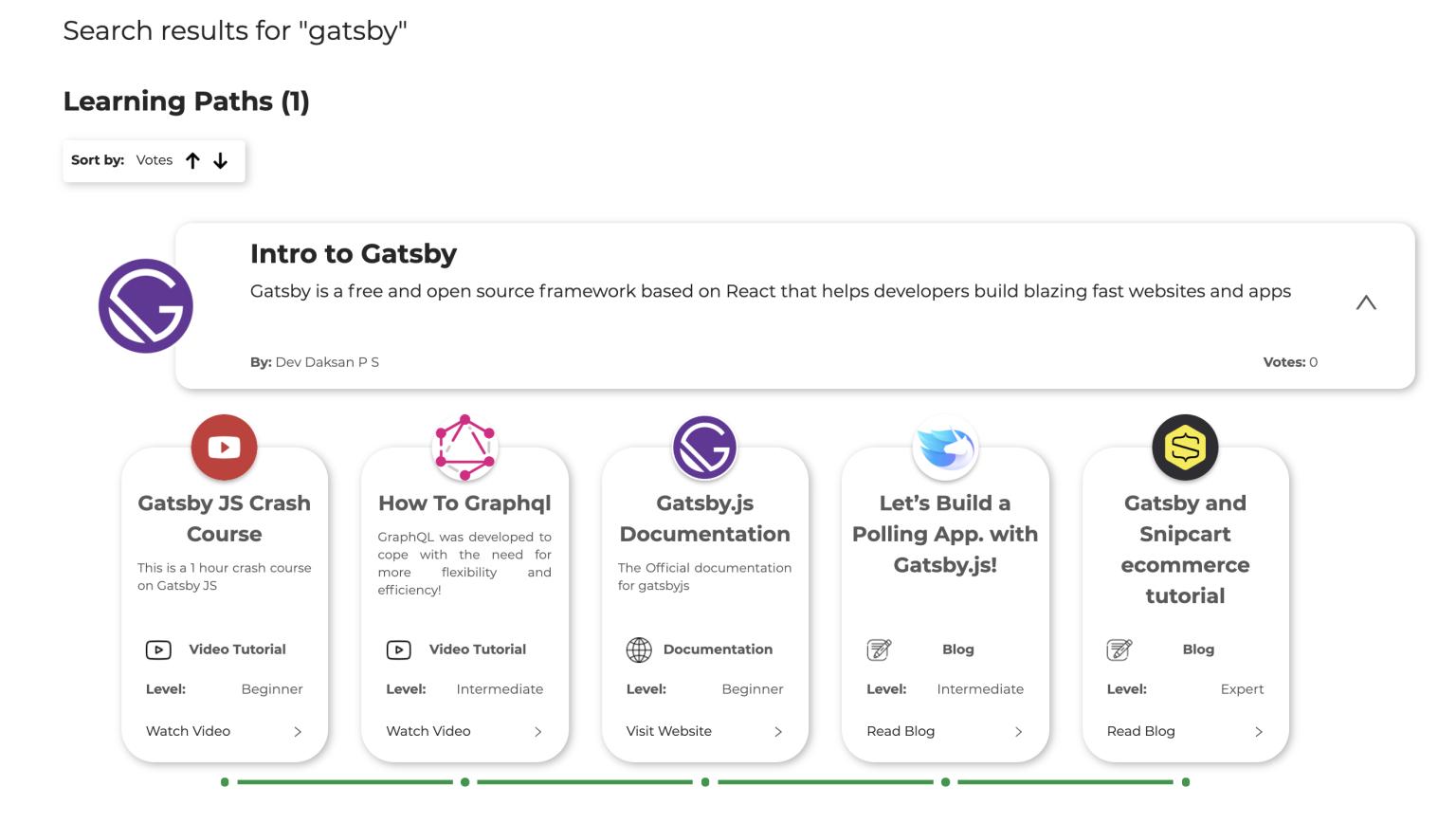Click the video icon on How To Graphql card

tap(398, 649)
